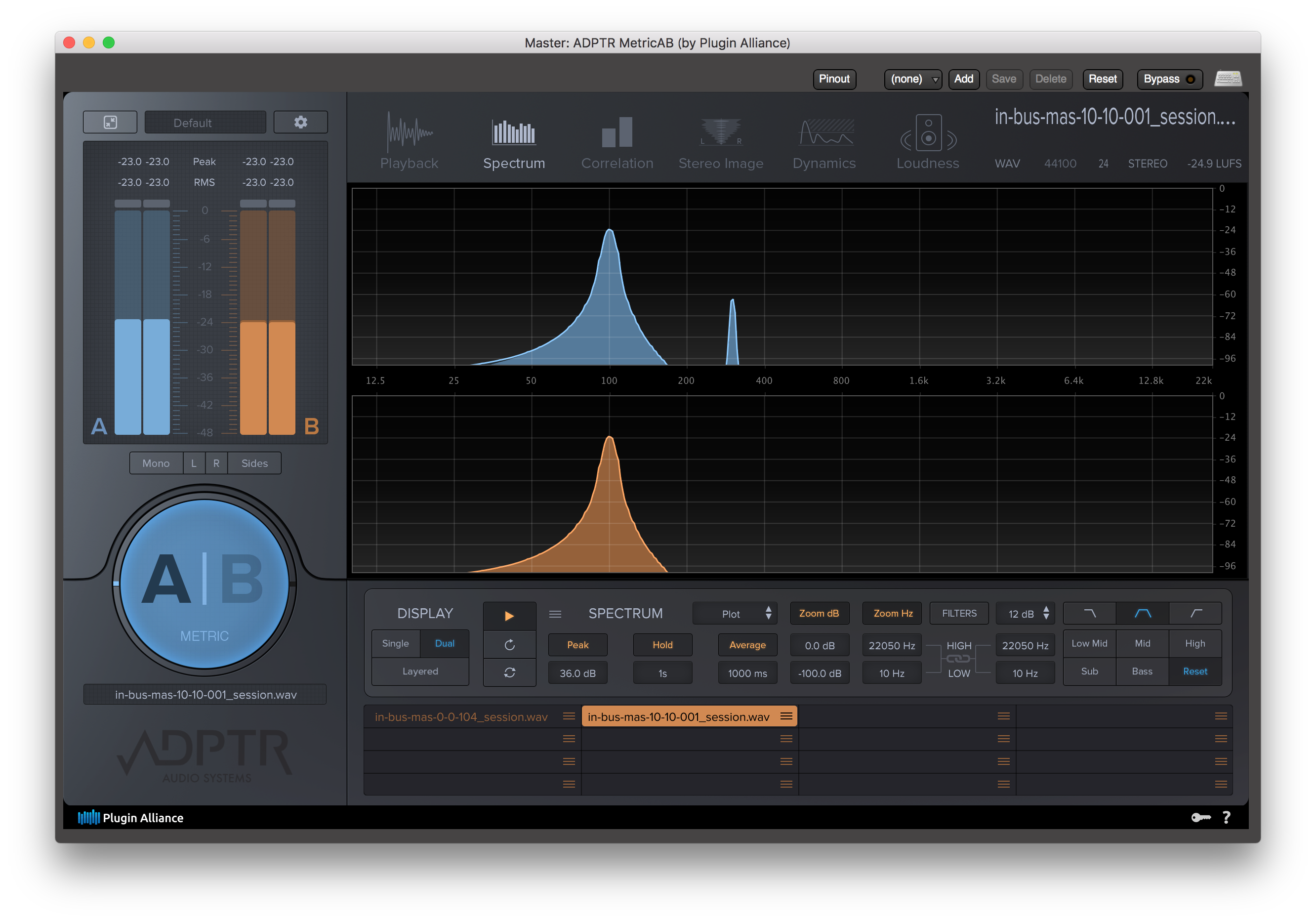Screen dimensions: 1316x922
Task: Select the Mid filter band
Action: tap(1142, 643)
